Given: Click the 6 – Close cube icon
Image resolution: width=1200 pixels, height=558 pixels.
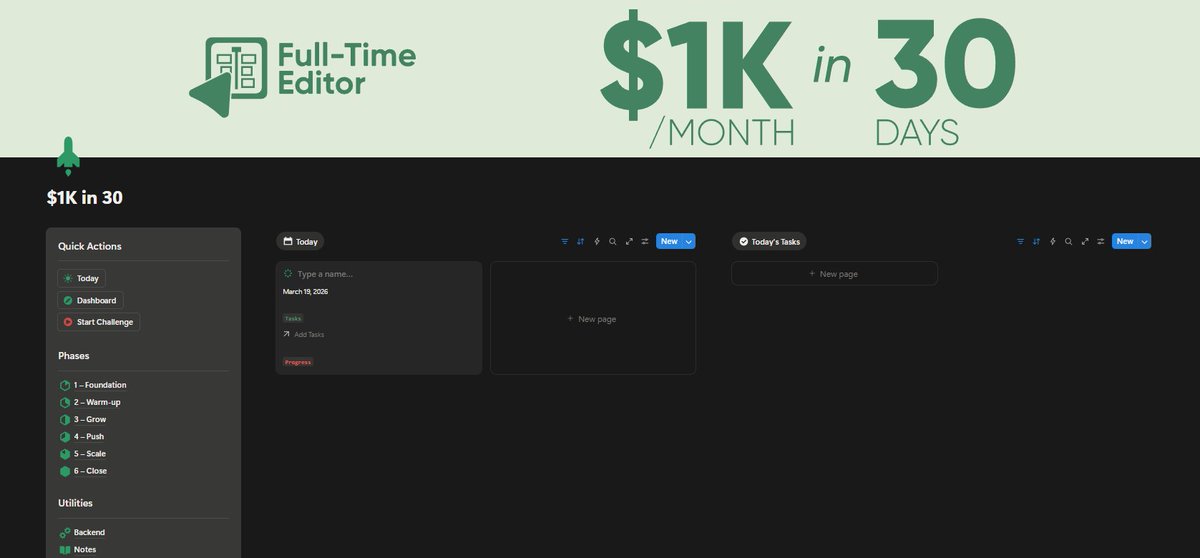Looking at the screenshot, I should click(65, 471).
